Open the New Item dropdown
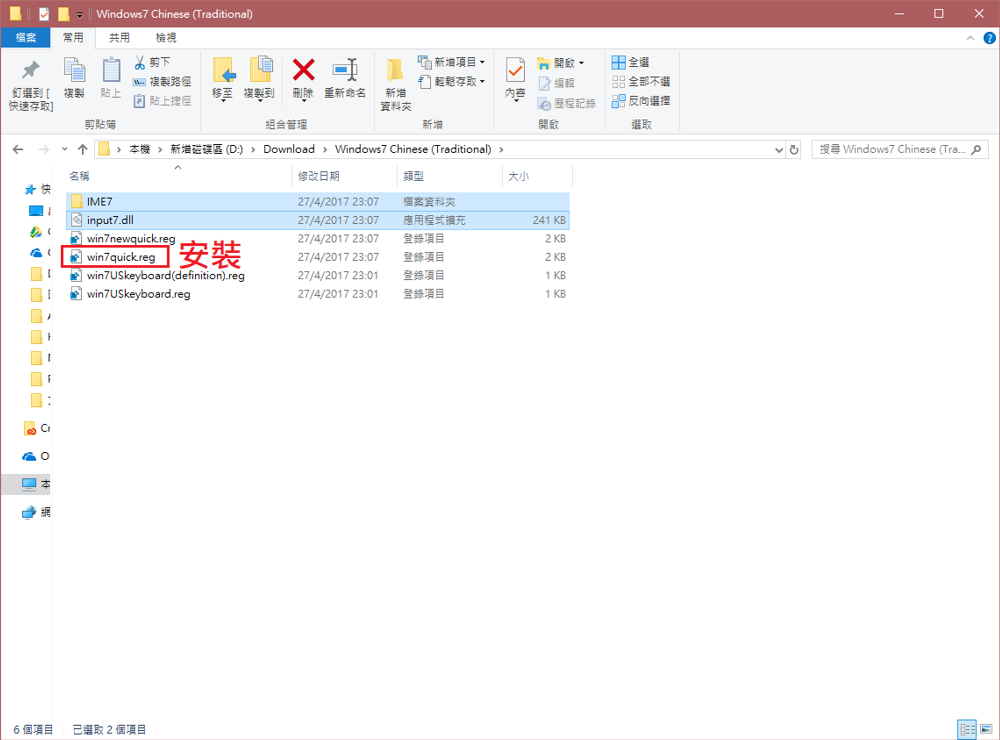The width and height of the screenshot is (1000, 740). click(x=452, y=62)
